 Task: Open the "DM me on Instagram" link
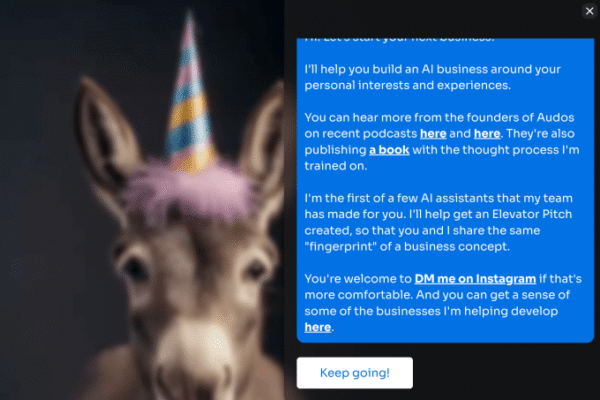[475, 279]
